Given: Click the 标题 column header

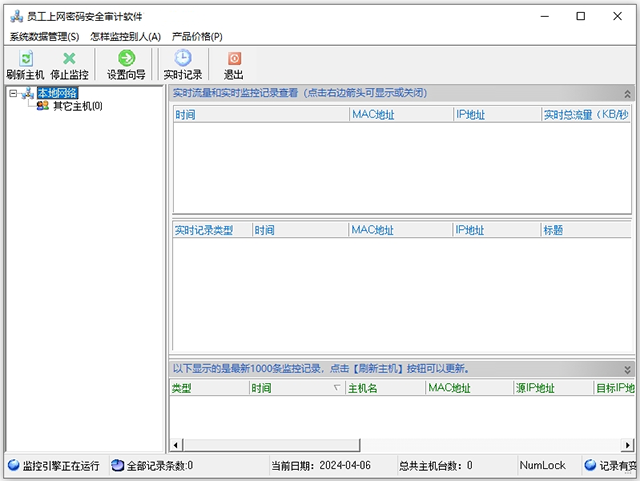Looking at the screenshot, I should (586, 230).
